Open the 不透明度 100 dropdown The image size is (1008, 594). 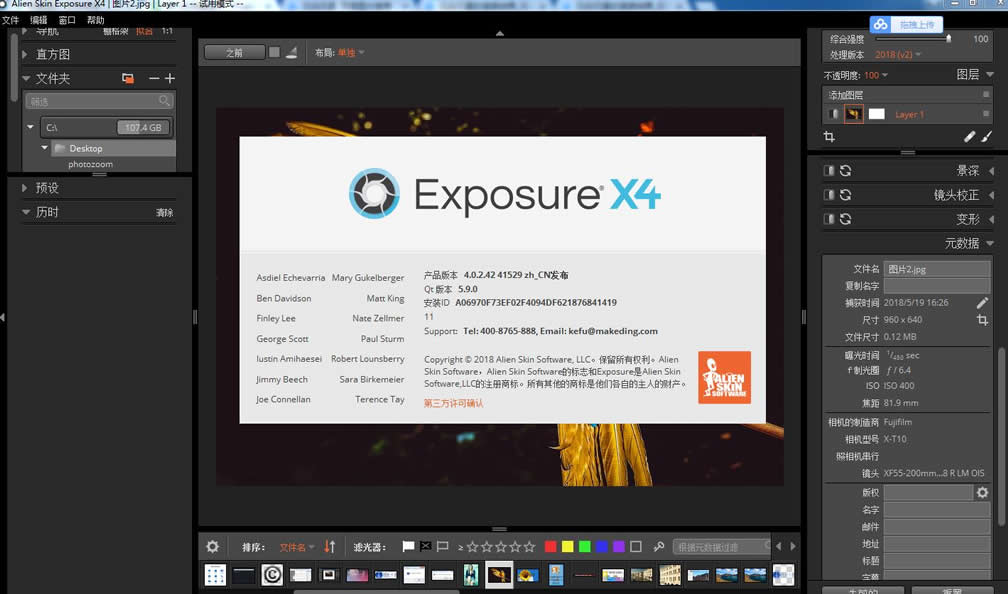(x=876, y=75)
